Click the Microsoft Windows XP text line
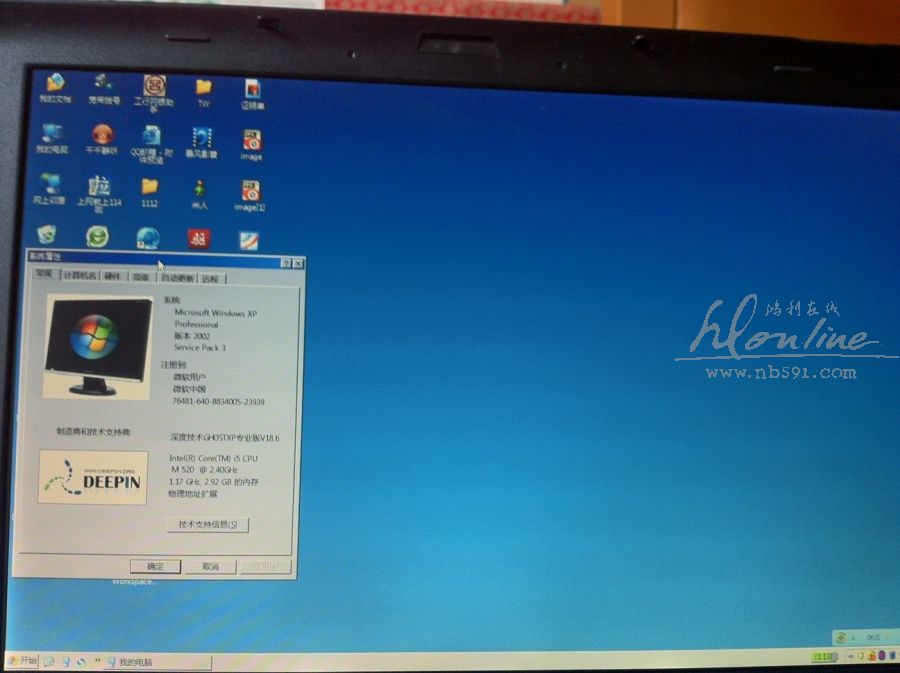 pos(215,313)
